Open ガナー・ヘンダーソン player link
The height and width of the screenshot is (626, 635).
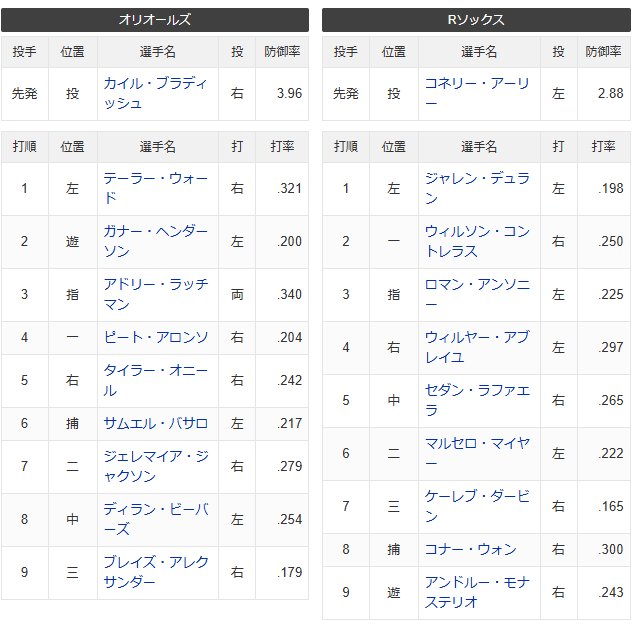point(156,241)
